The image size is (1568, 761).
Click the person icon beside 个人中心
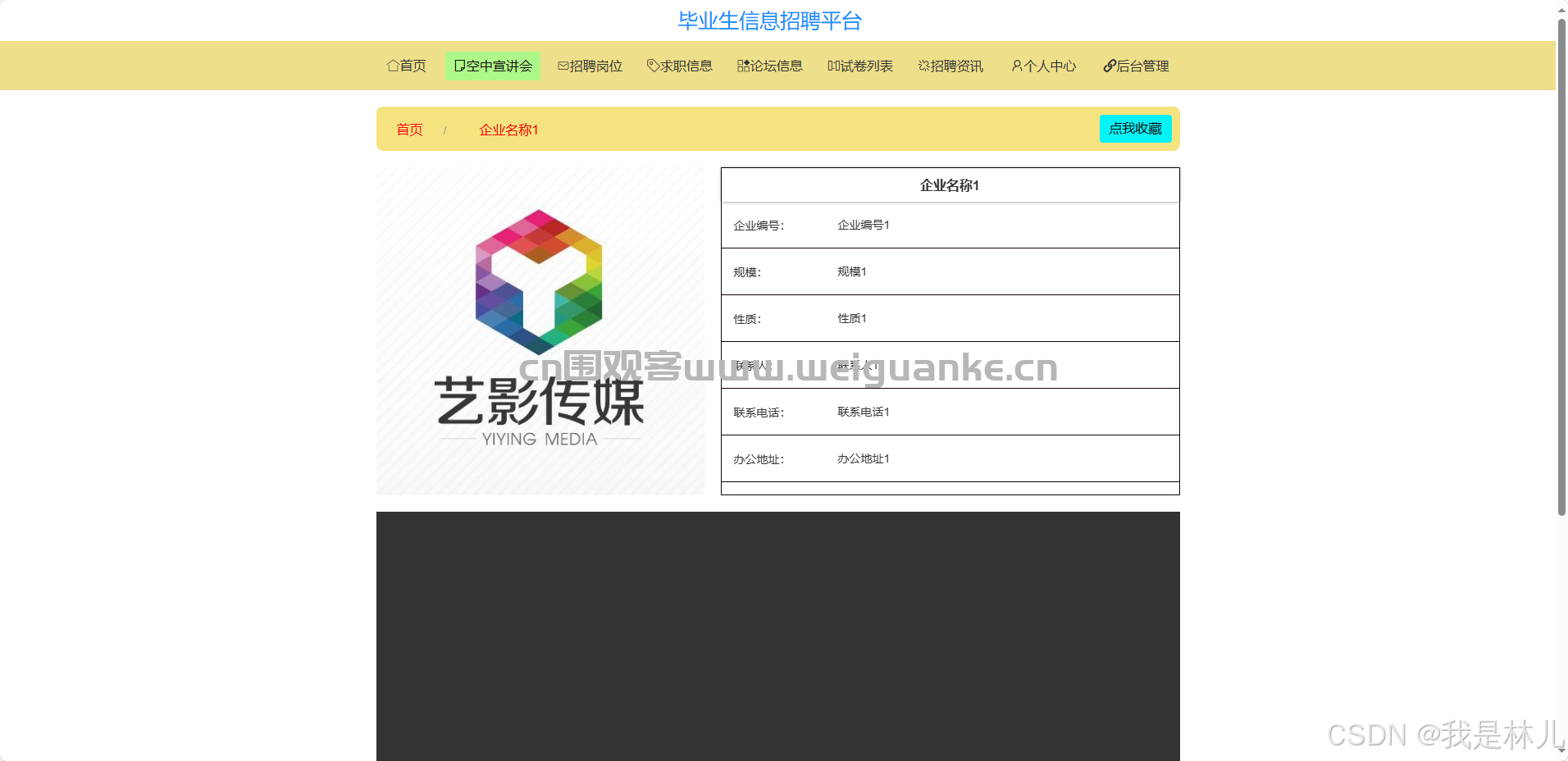pyautogui.click(x=1017, y=66)
